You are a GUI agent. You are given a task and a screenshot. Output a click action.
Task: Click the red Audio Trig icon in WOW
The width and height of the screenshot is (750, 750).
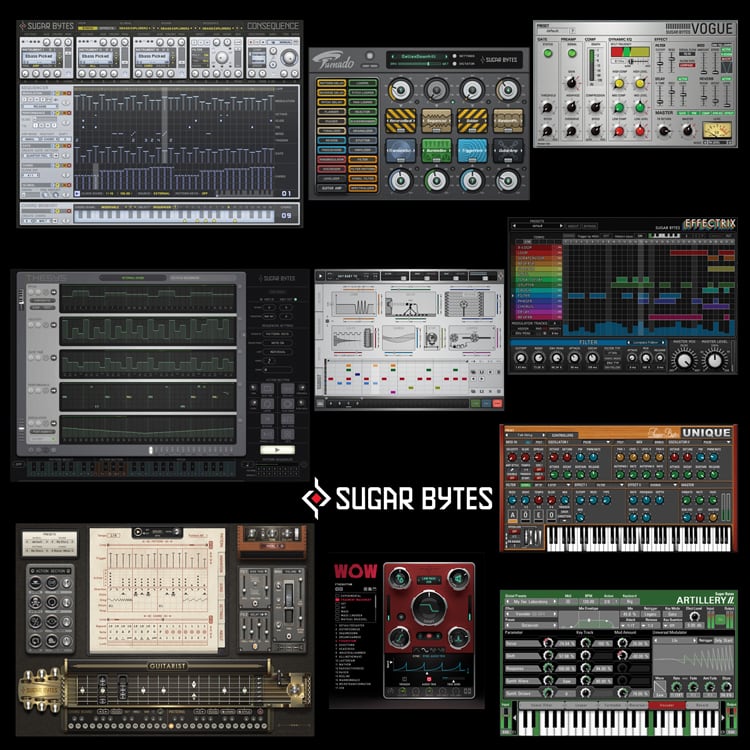[429, 679]
